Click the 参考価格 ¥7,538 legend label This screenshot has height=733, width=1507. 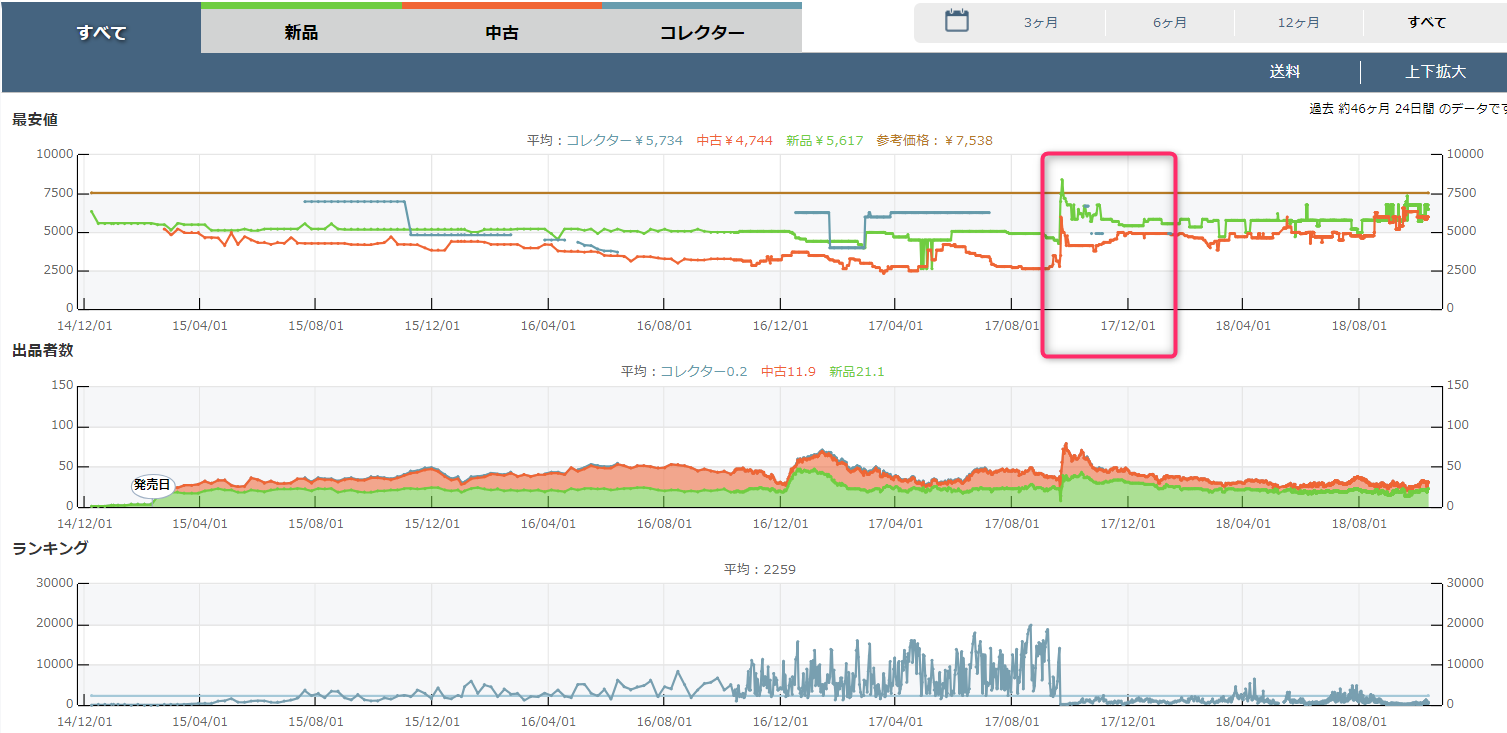point(934,140)
